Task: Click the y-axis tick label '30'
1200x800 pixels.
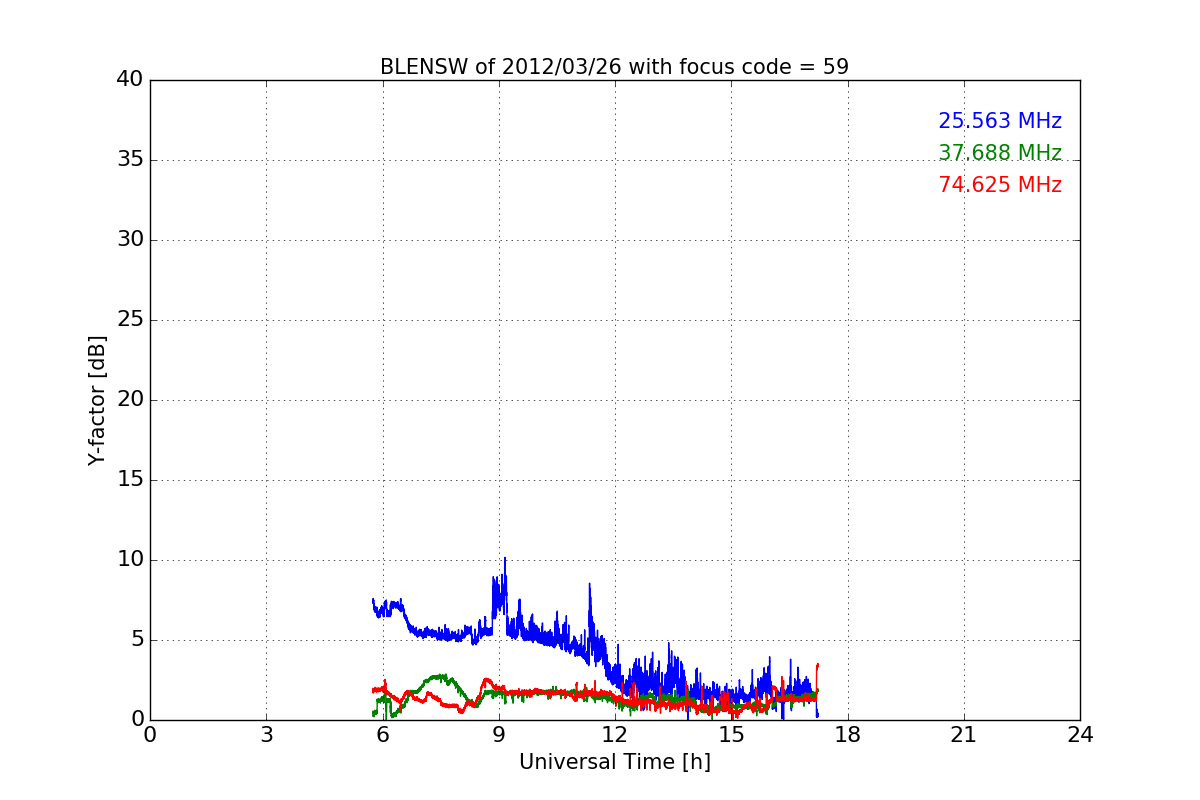Action: coord(130,240)
